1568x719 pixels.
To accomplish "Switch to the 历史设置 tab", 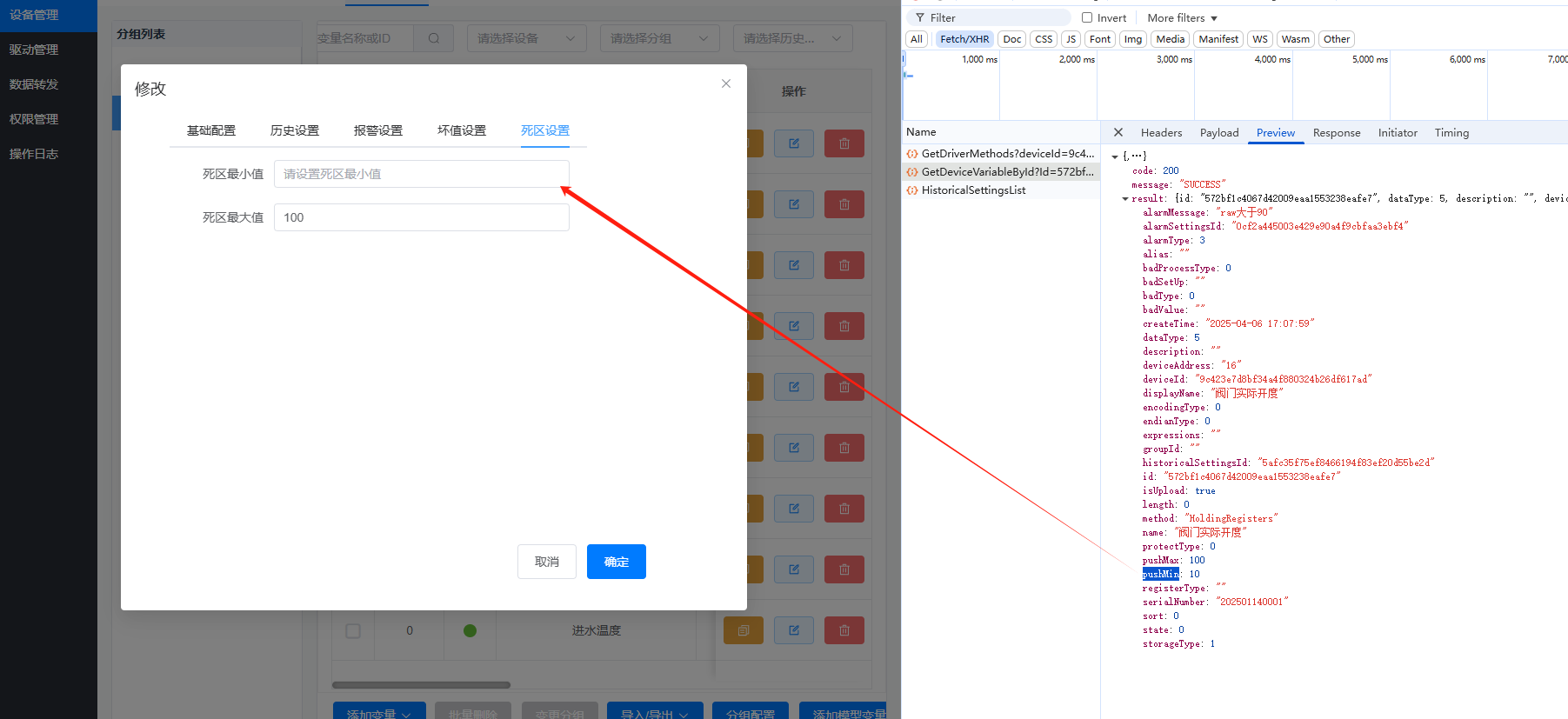I will pos(295,130).
